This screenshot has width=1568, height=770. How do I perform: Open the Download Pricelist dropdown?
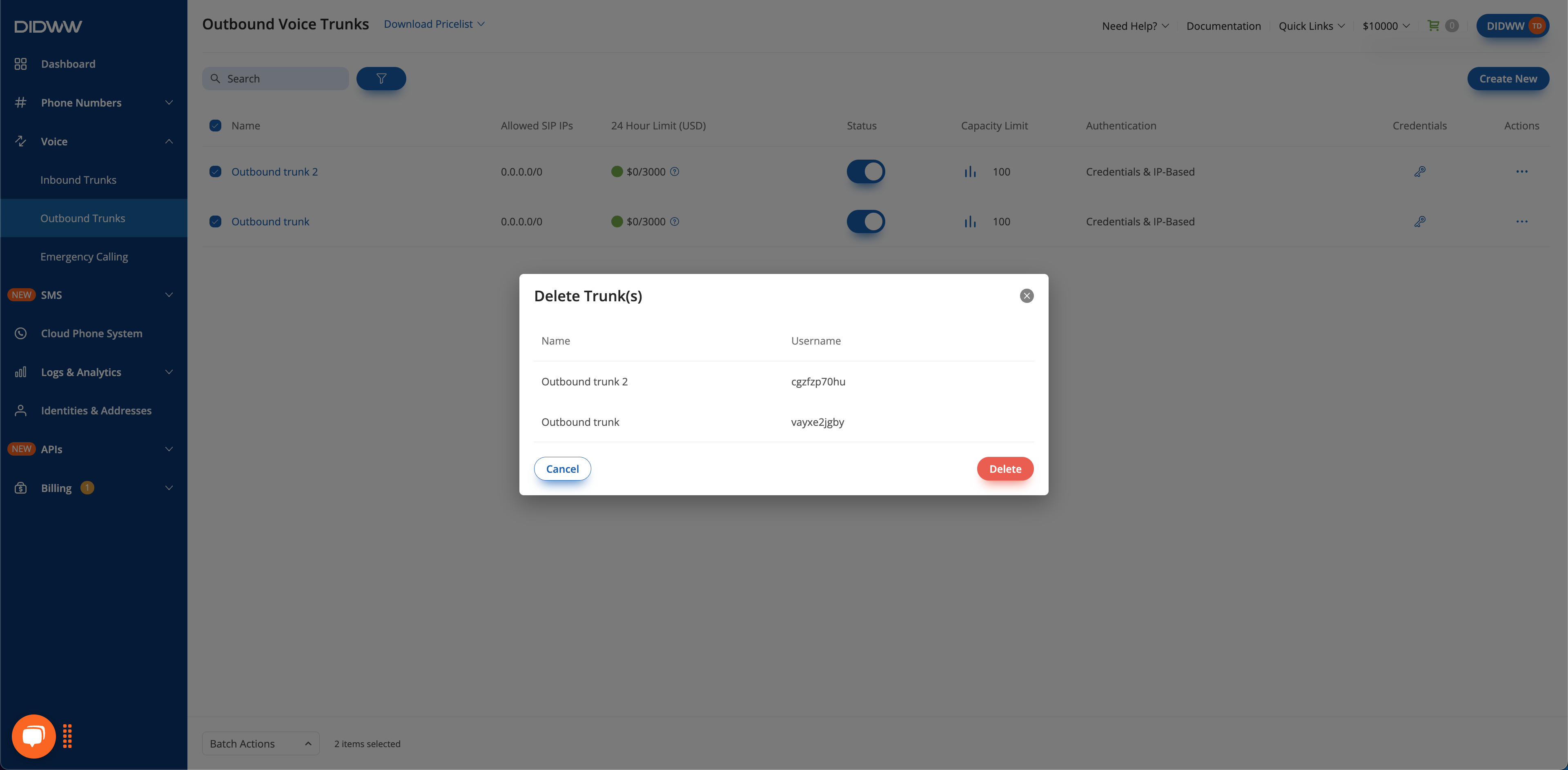(x=434, y=24)
